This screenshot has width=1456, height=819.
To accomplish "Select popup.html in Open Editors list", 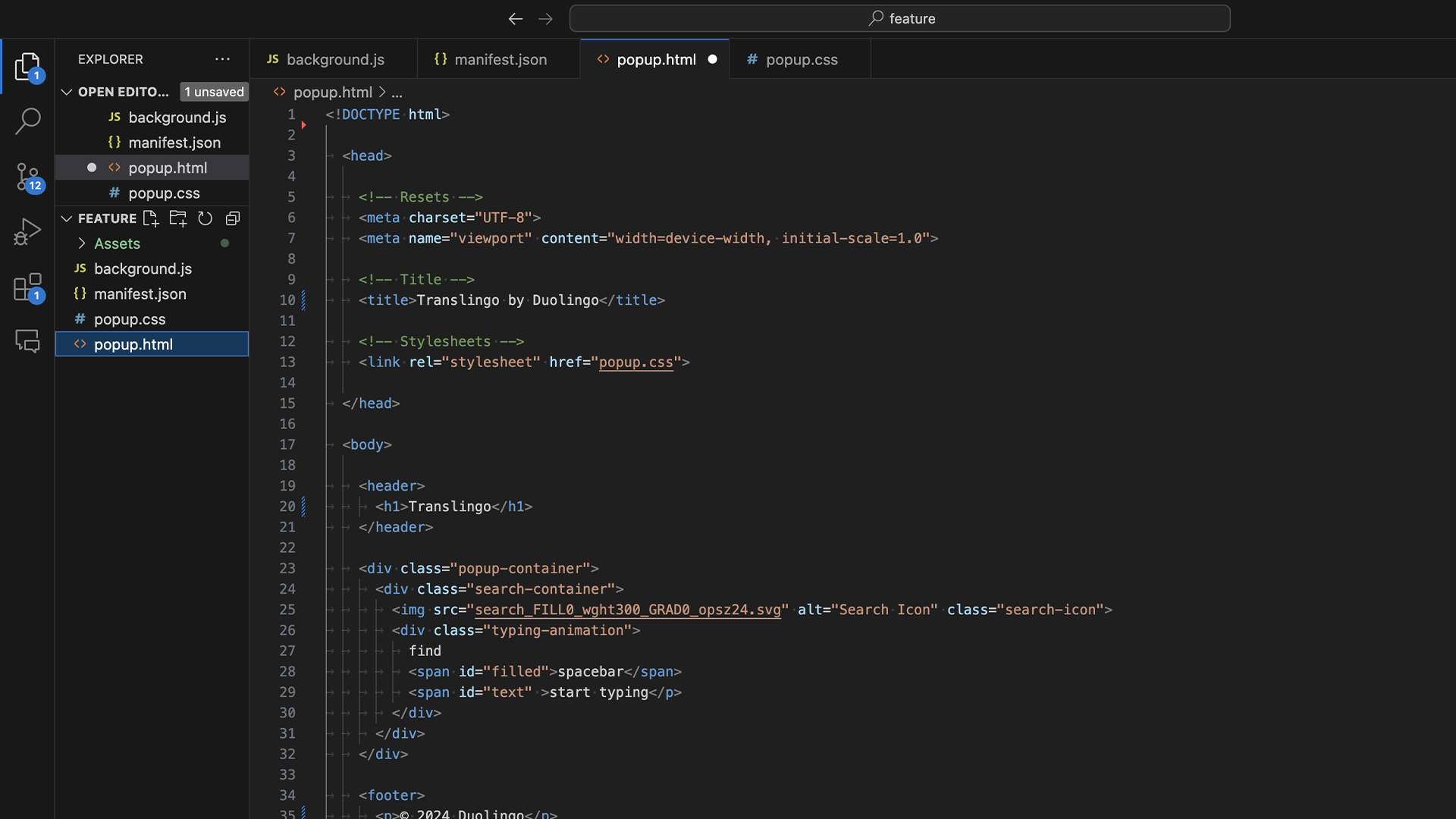I will point(152,168).
